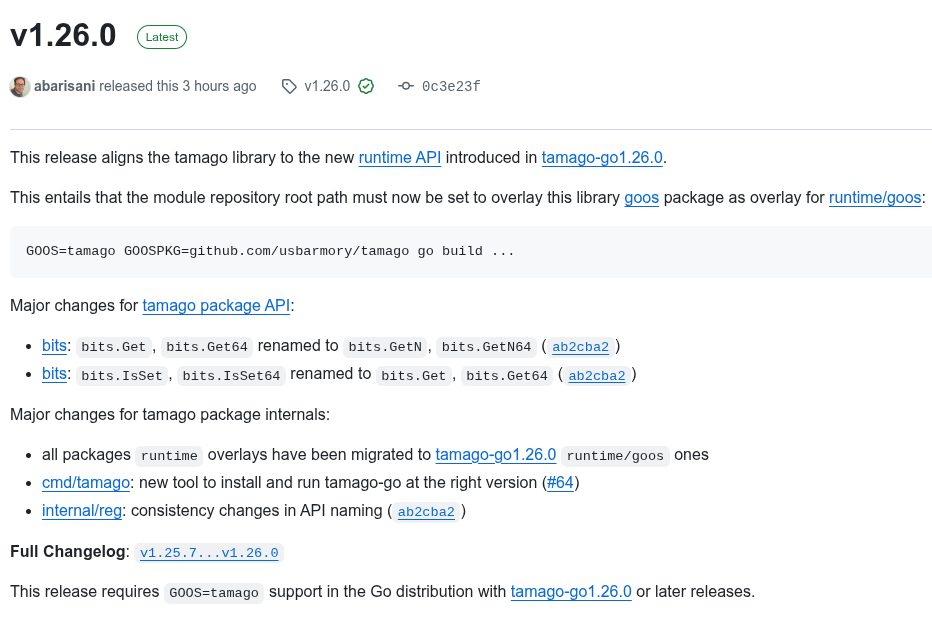Open the v1.25.7...v1.26.0 changelog comparison
Viewport: 932px width, 621px height.
pyautogui.click(x=209, y=553)
